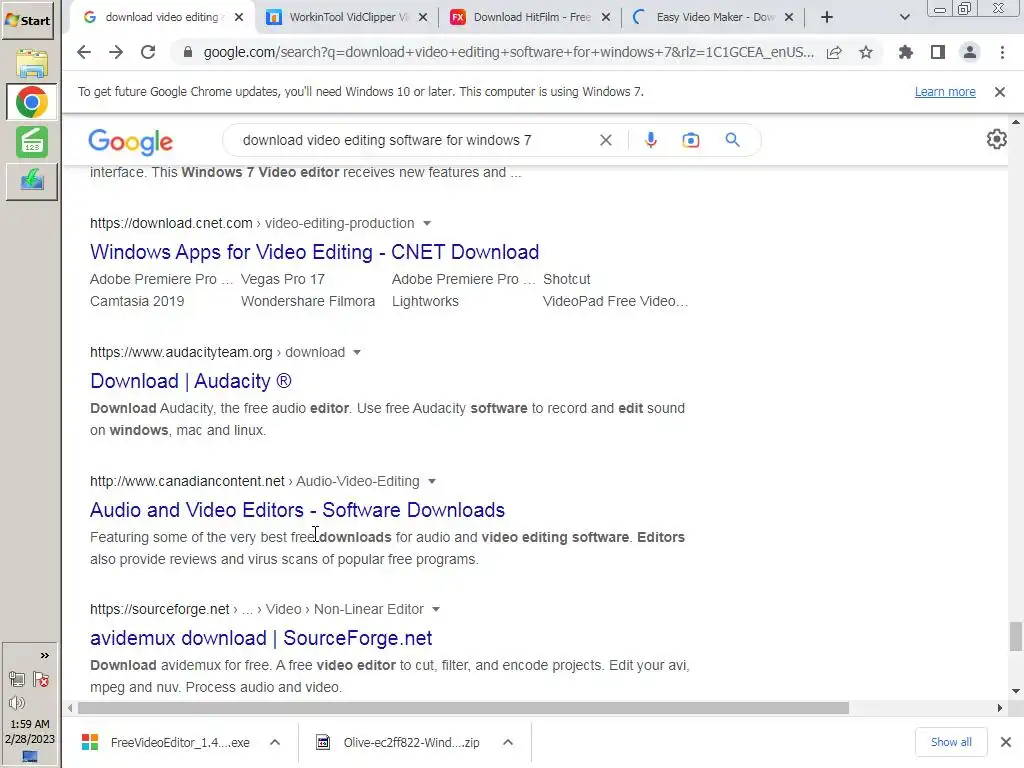The image size is (1024, 768).
Task: Go back with browser back arrow
Action: click(84, 52)
